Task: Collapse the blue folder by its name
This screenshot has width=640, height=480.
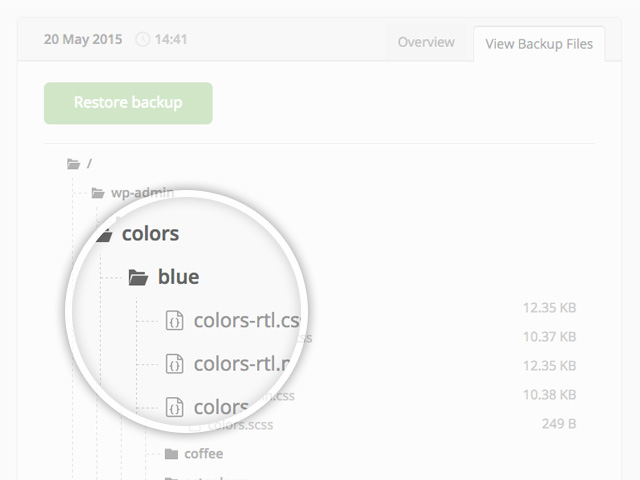Action: (178, 277)
